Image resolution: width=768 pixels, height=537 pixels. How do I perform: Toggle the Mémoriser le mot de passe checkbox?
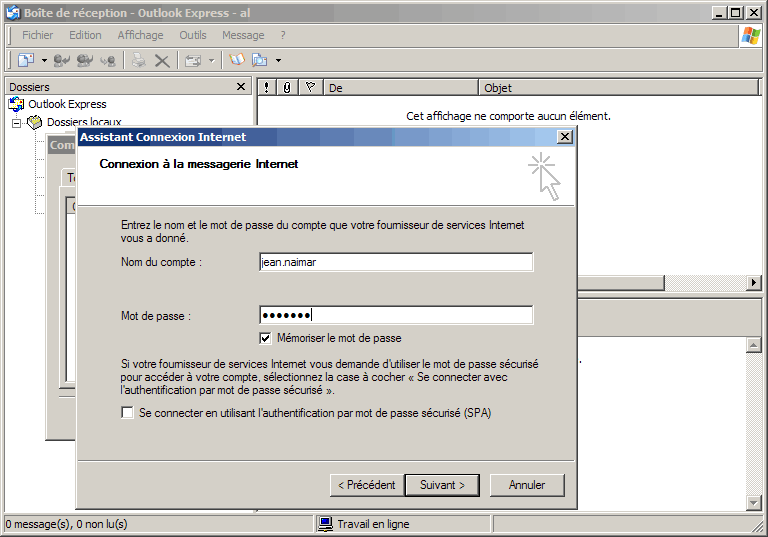(x=265, y=338)
